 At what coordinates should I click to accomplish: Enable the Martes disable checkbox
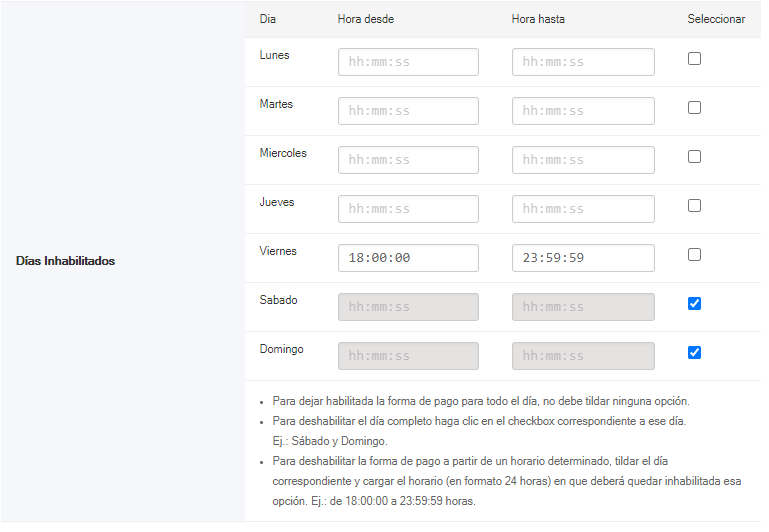tap(694, 107)
